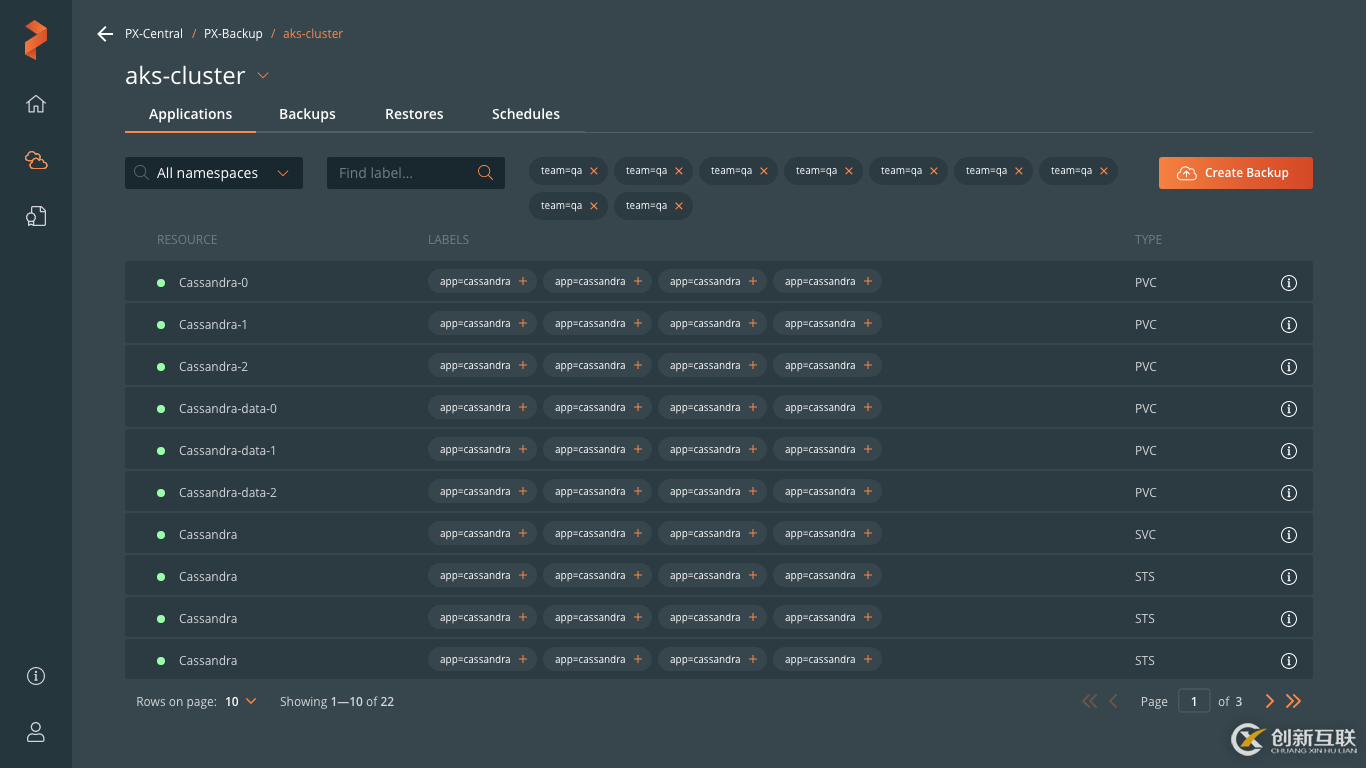Image resolution: width=1366 pixels, height=768 pixels.
Task: Click the RESOURCE column header
Action: pyautogui.click(x=187, y=240)
